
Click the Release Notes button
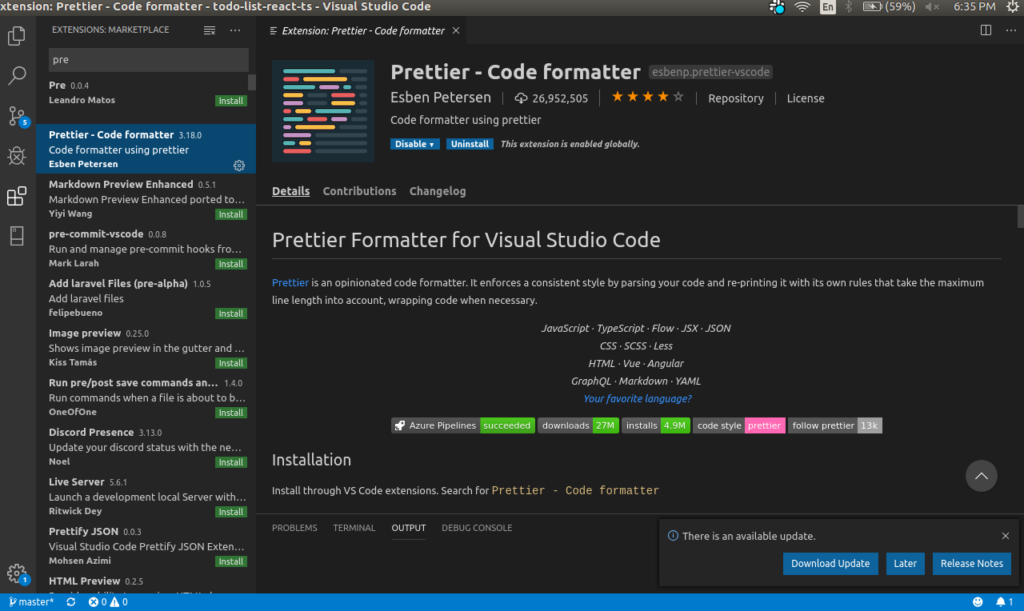tap(971, 563)
